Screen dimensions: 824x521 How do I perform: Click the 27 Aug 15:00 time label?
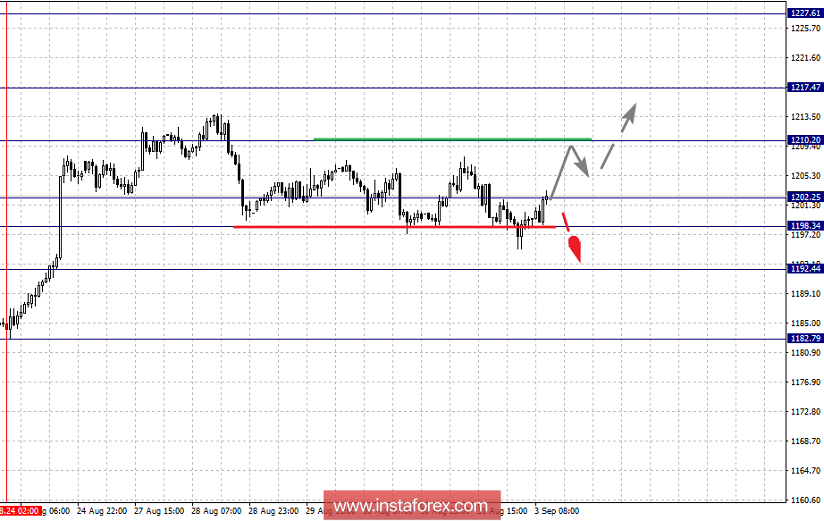pos(159,511)
